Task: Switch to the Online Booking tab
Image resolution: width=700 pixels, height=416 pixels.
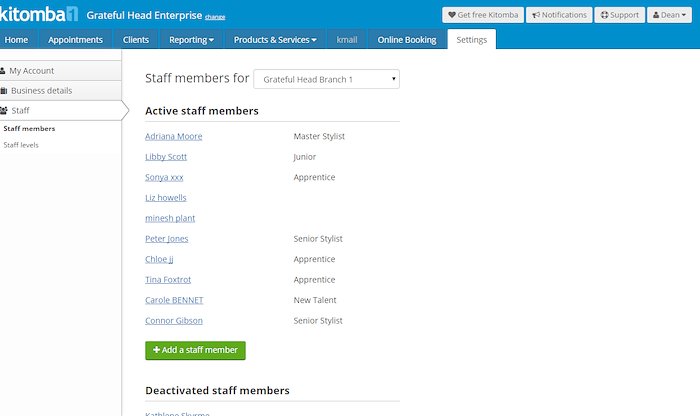Action: coord(407,40)
